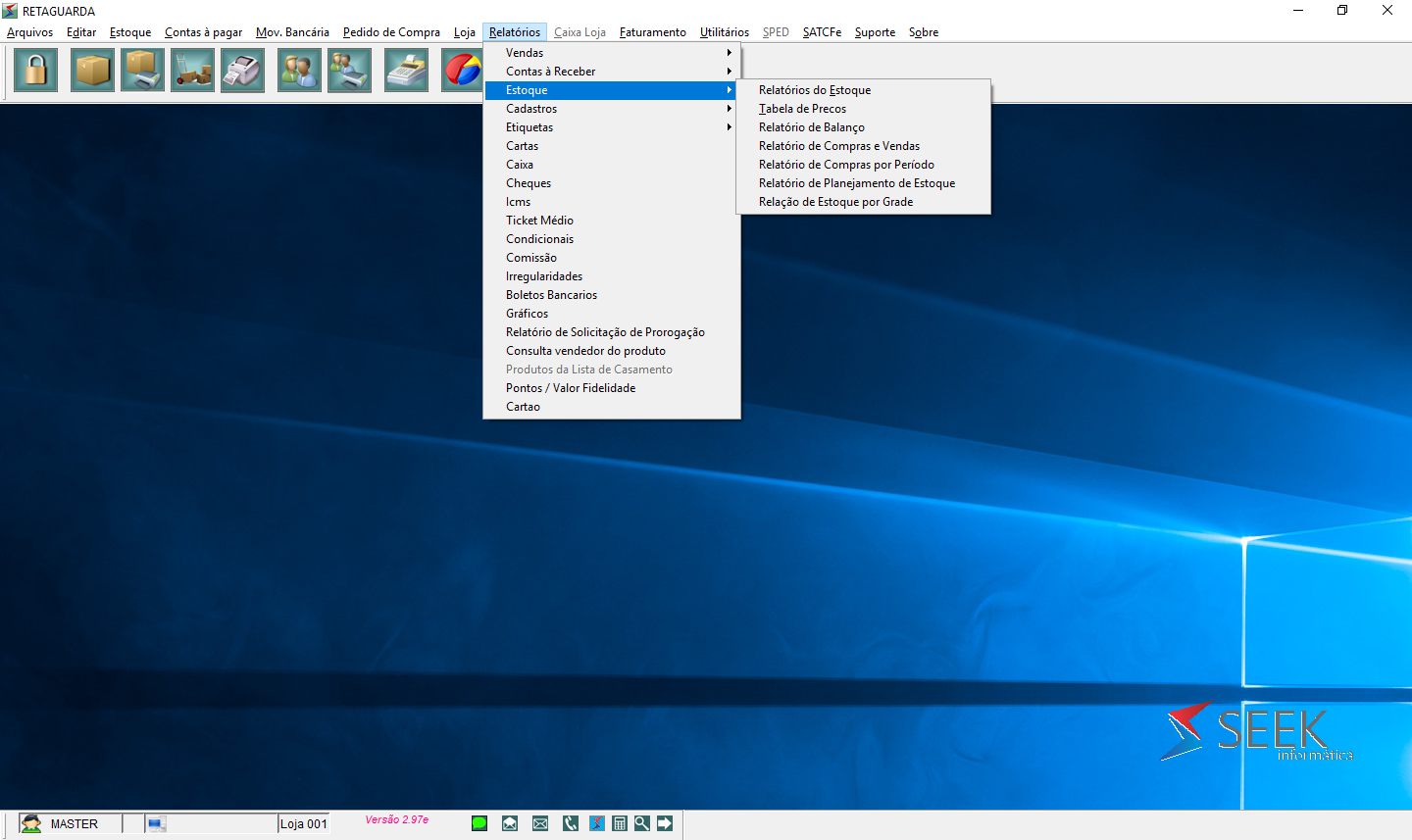Choose Relação de Estoque por Grade
Screen dimensions: 1412x840
(x=835, y=202)
